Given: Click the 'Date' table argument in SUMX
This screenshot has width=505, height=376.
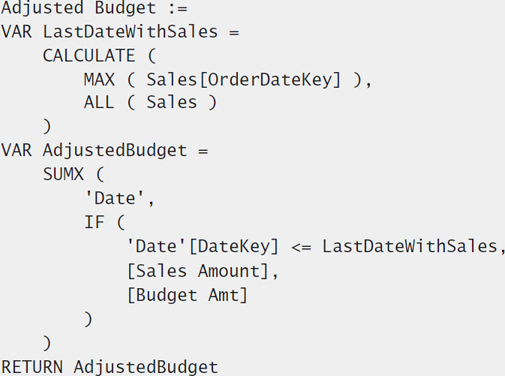Looking at the screenshot, I should point(115,198).
